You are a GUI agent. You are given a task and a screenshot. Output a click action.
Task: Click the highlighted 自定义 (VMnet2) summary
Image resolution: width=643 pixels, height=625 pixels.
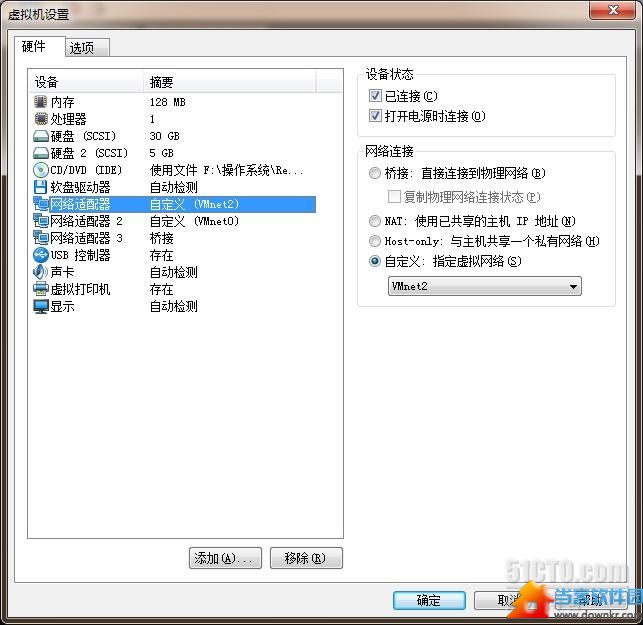[194, 204]
